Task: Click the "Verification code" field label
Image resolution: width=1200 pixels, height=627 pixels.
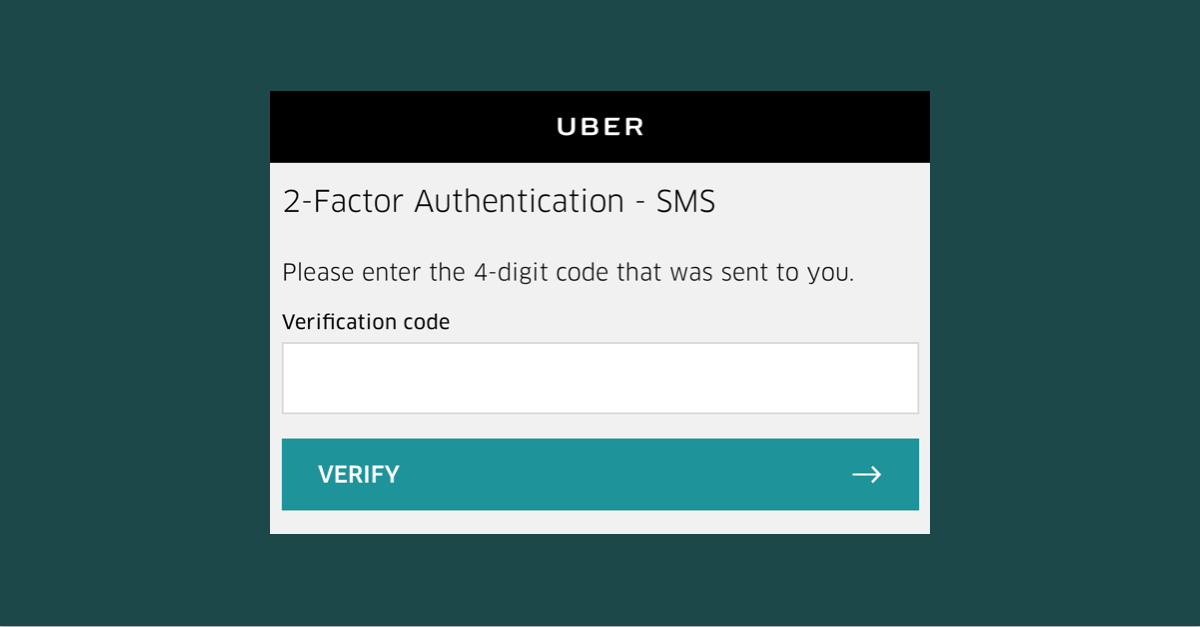Action: click(366, 322)
